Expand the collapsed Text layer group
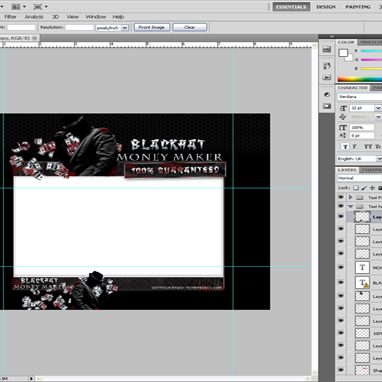Screen dimensions: 382x382 click(350, 197)
